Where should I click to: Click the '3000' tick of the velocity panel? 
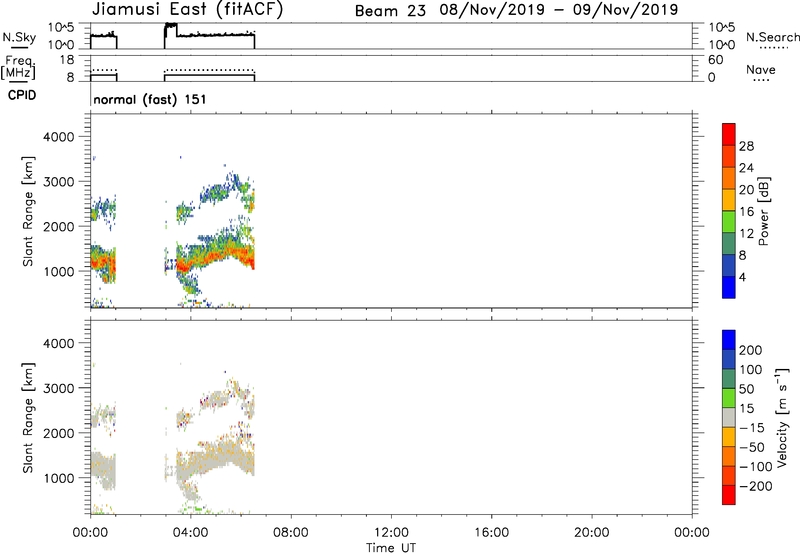point(59,388)
